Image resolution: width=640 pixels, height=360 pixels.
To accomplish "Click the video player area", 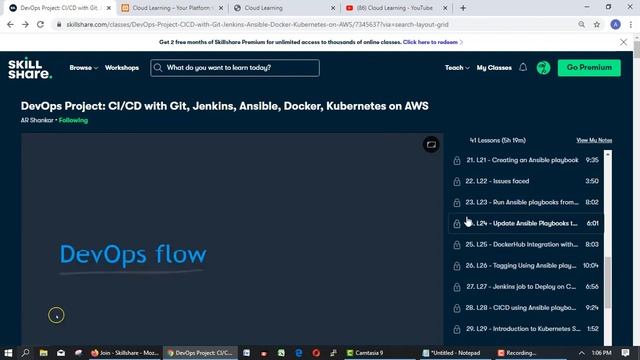I will 232,239.
